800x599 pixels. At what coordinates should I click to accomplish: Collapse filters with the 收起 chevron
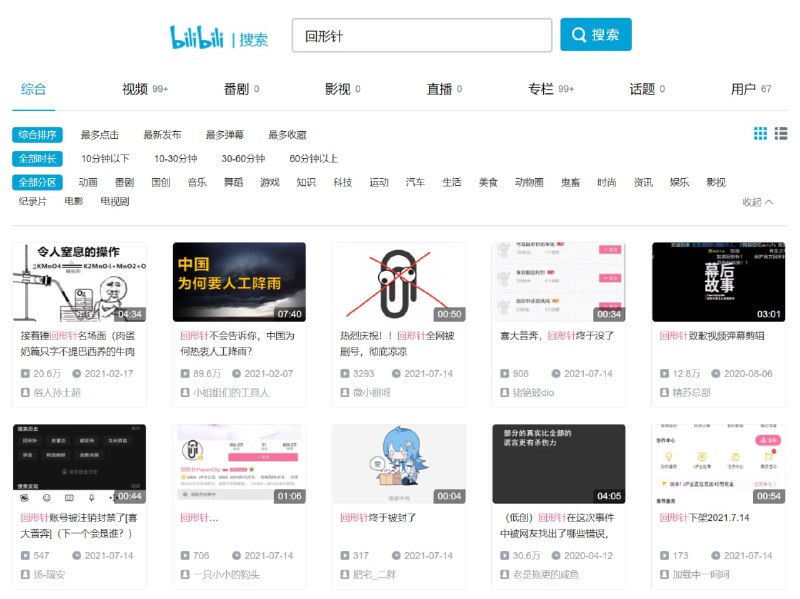click(x=758, y=202)
